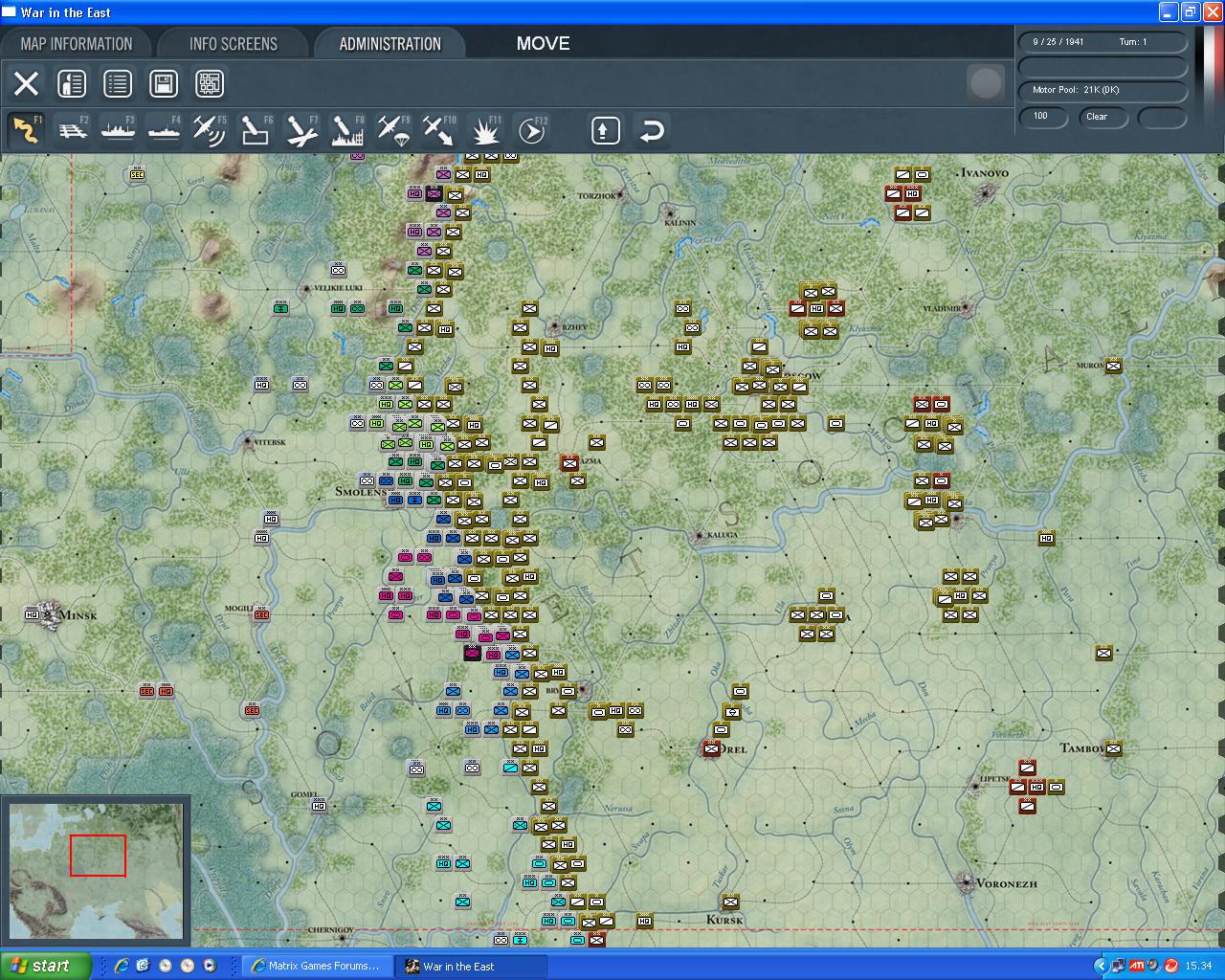Viewport: 1225px width, 980px height.
Task: Select the unit counter near Murom
Action: (1113, 366)
